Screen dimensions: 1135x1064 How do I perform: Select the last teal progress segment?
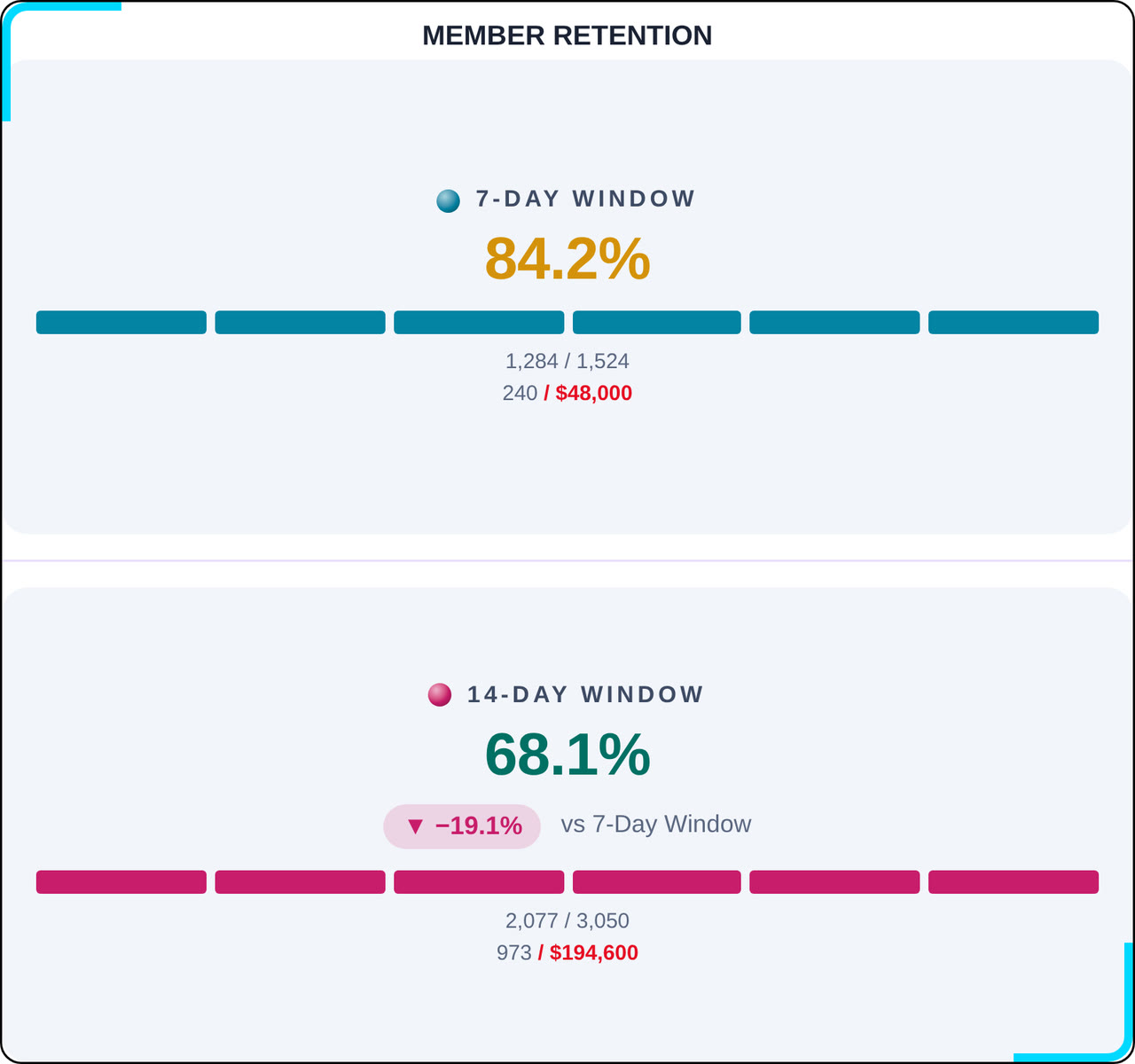click(1014, 323)
